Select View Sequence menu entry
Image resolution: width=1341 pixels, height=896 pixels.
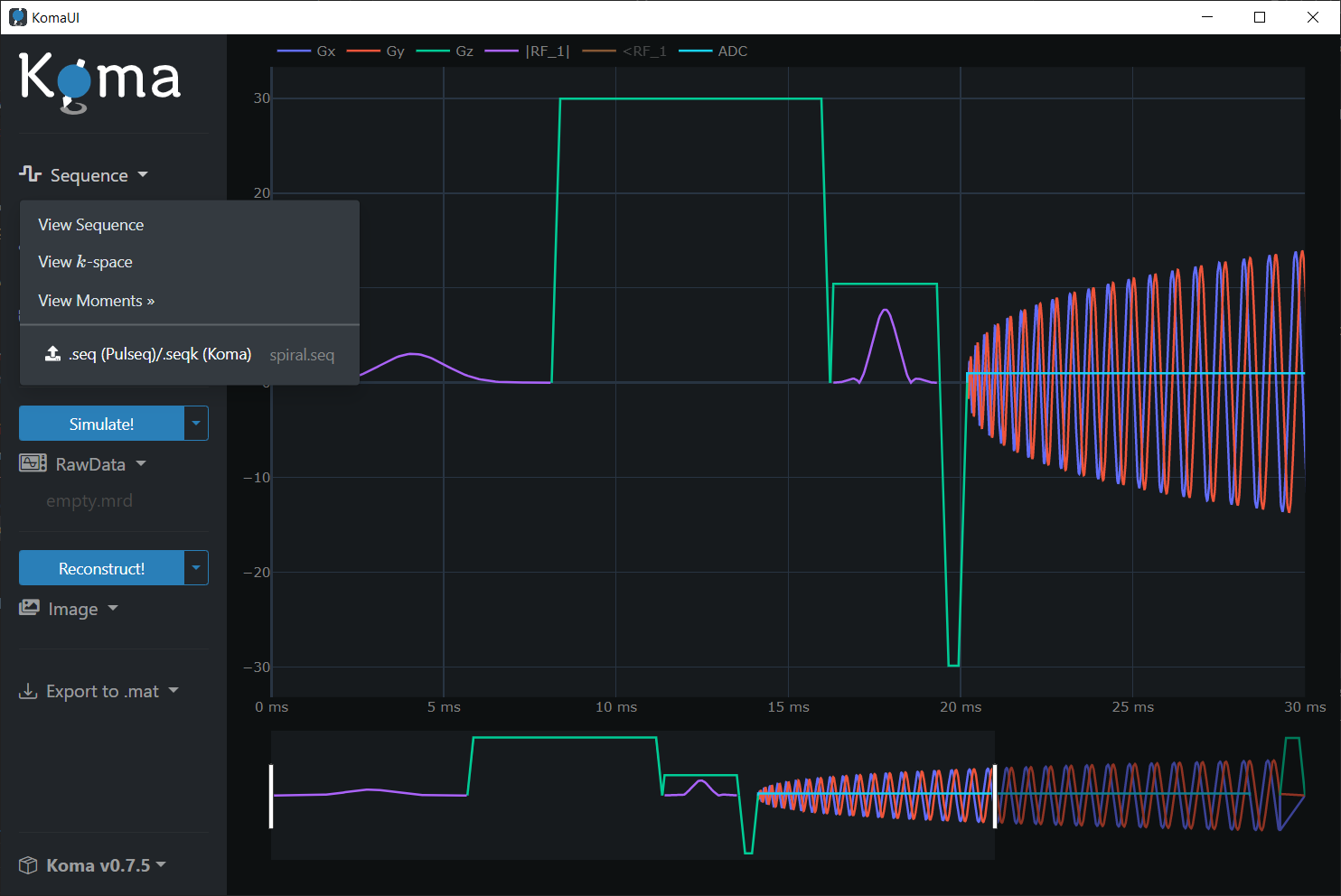click(x=90, y=225)
